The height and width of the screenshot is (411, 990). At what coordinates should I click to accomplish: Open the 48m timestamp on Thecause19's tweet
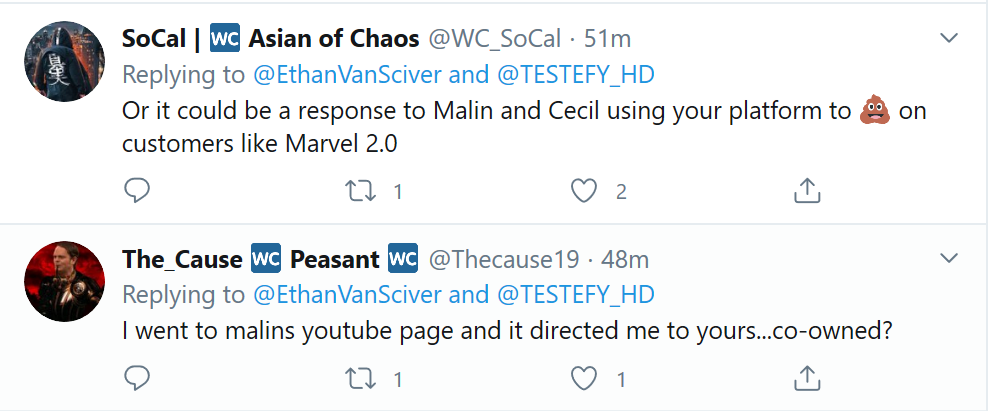click(x=625, y=259)
